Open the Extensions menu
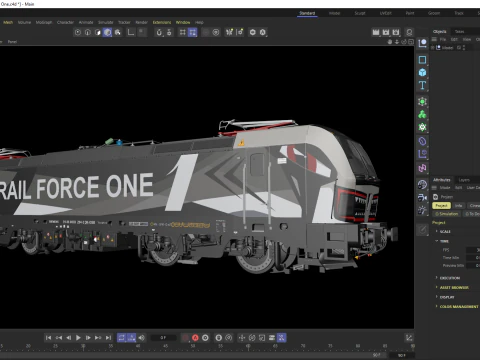The width and height of the screenshot is (480, 360). point(162,22)
